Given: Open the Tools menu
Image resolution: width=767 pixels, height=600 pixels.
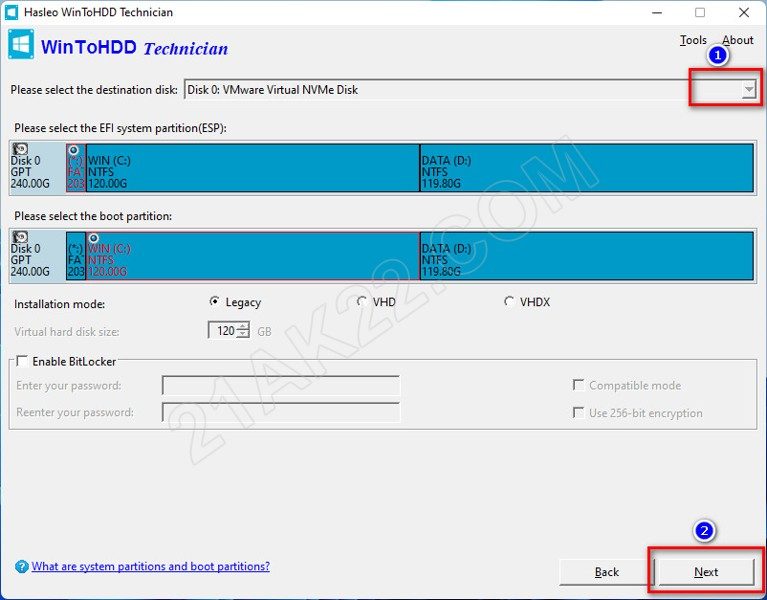Looking at the screenshot, I should [693, 40].
